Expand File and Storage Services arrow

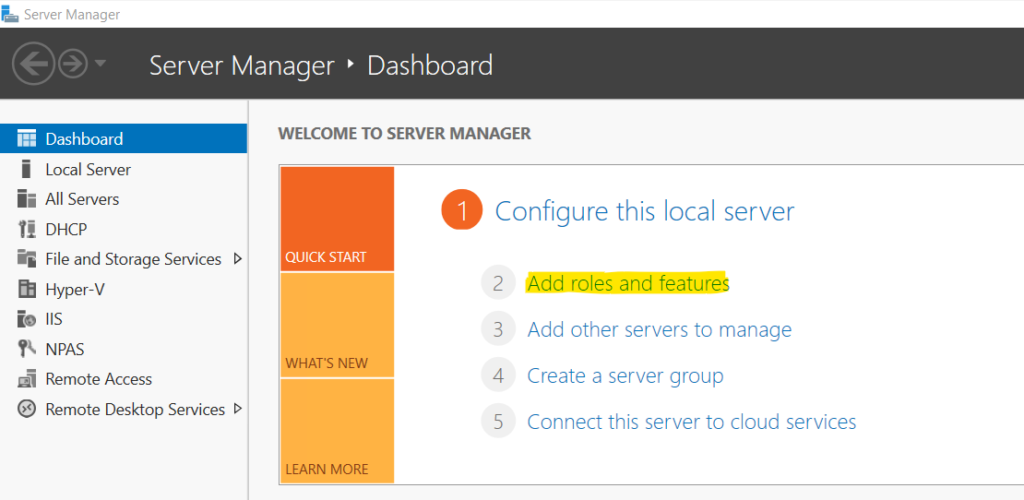coord(237,259)
